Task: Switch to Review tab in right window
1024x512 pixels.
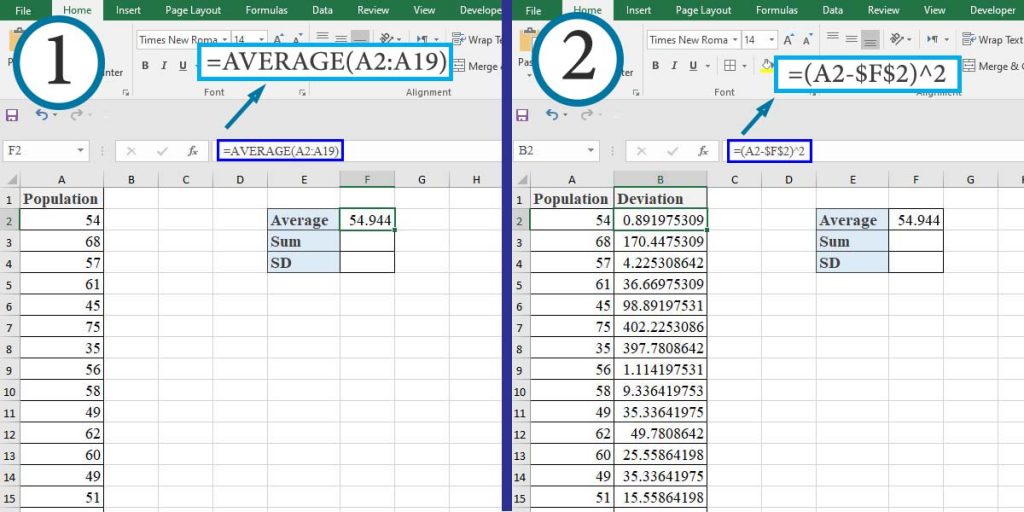Action: pos(883,10)
